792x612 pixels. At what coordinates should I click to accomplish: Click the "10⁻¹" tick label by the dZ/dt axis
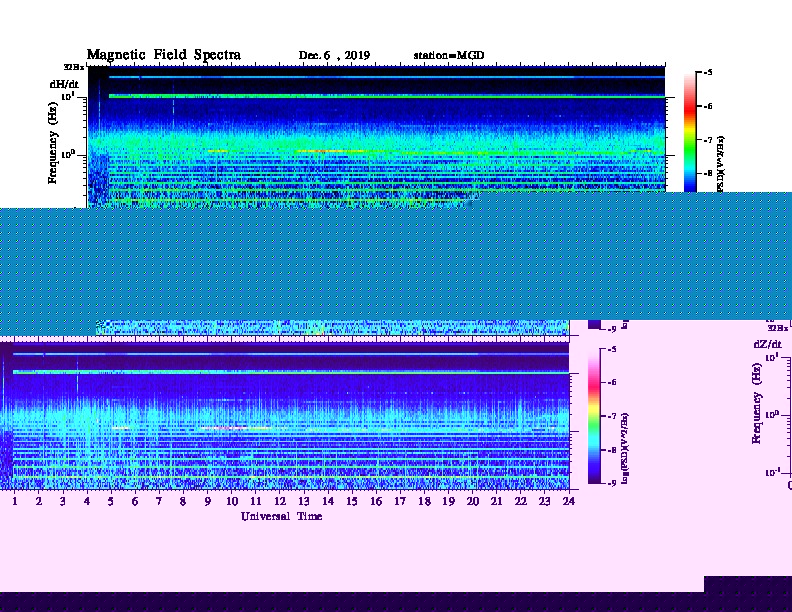tap(772, 473)
